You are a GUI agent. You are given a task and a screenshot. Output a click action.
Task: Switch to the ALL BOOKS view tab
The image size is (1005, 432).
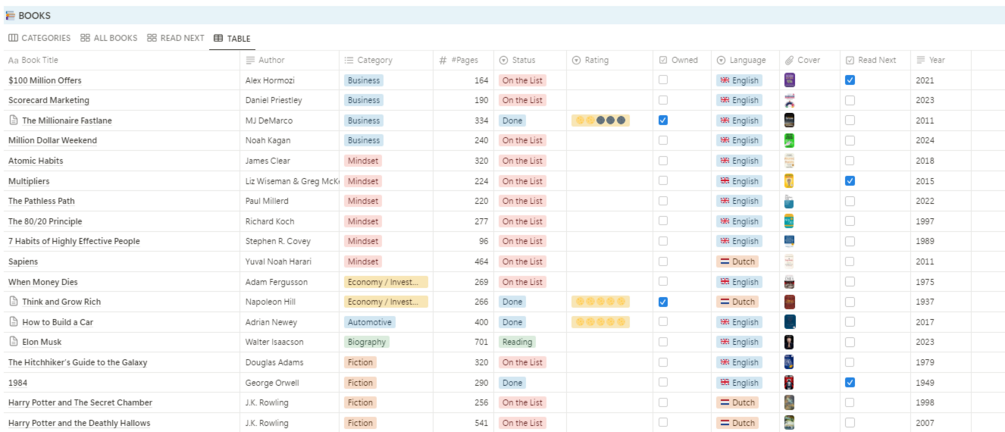(109, 38)
